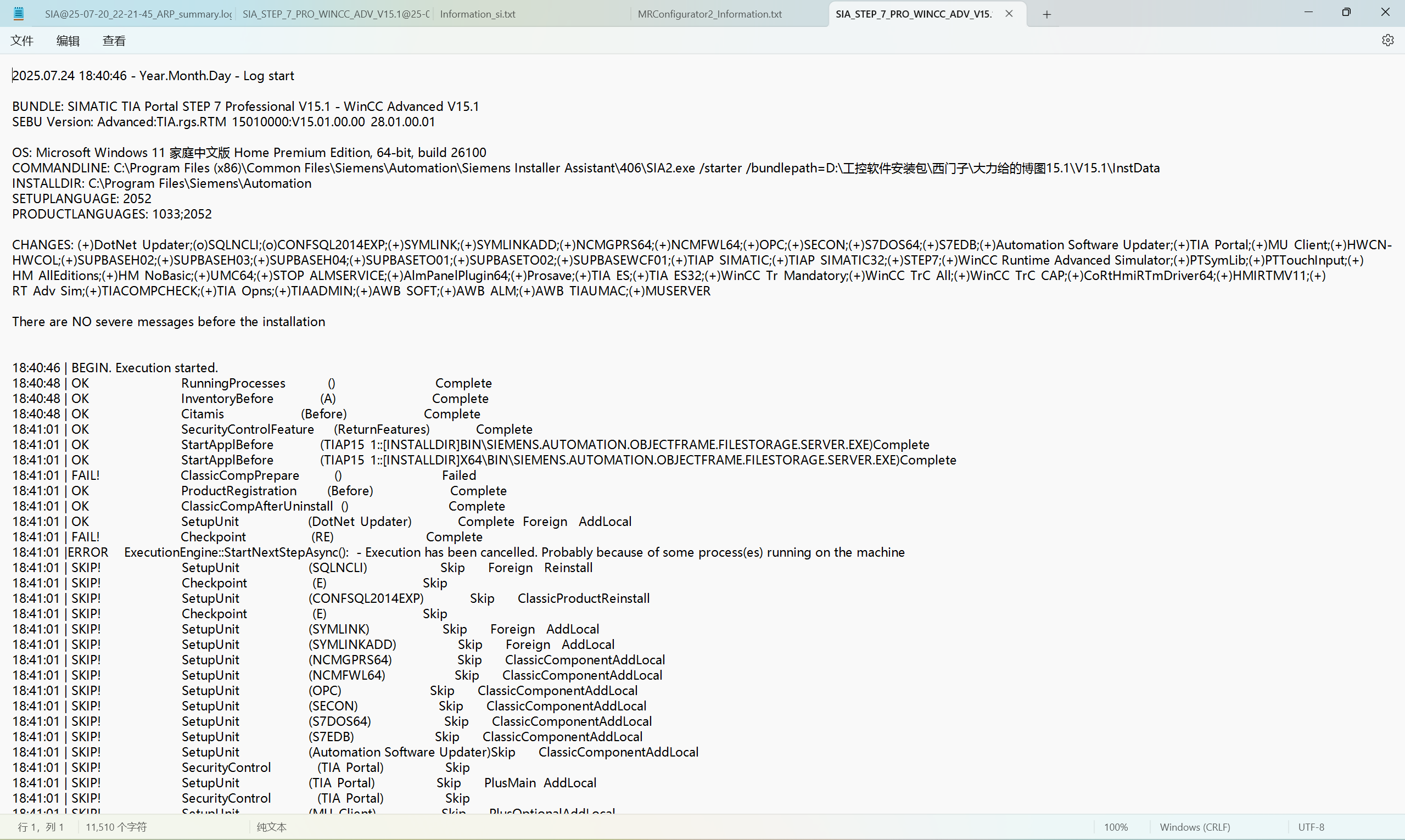Image resolution: width=1405 pixels, height=840 pixels.
Task: Open the 编辑 menu
Action: pyautogui.click(x=68, y=41)
